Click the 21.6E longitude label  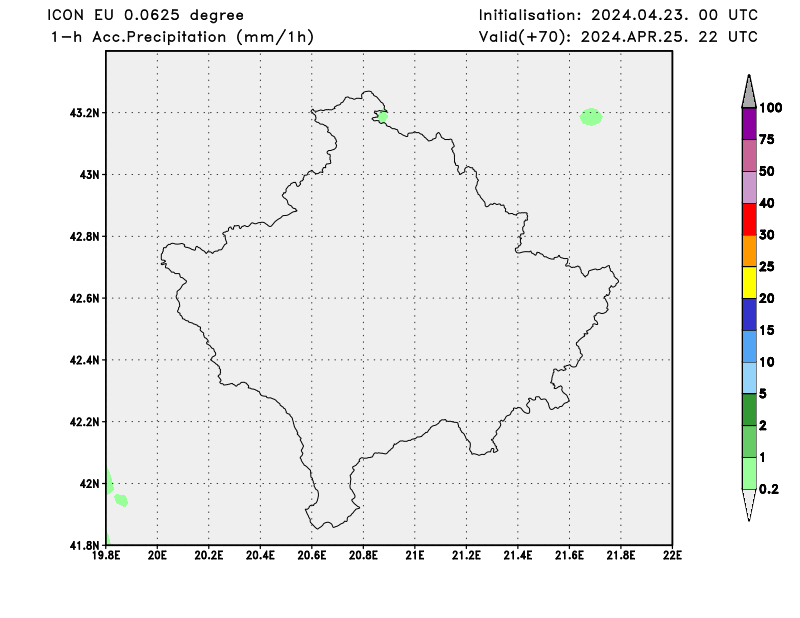click(569, 555)
